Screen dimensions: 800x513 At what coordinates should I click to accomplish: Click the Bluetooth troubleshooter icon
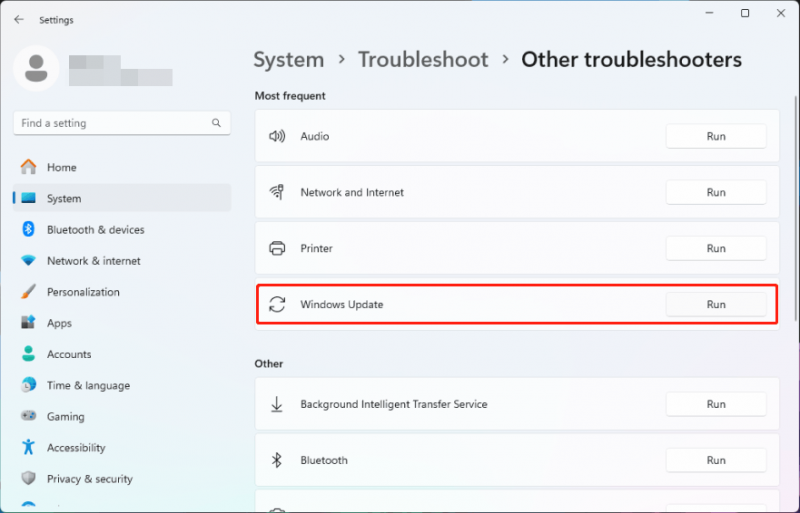click(x=277, y=460)
